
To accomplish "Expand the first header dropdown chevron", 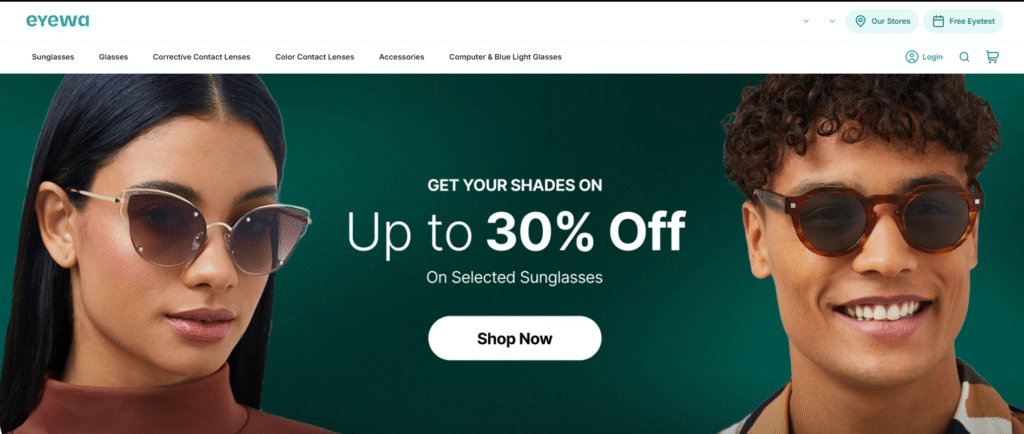I will 806,21.
